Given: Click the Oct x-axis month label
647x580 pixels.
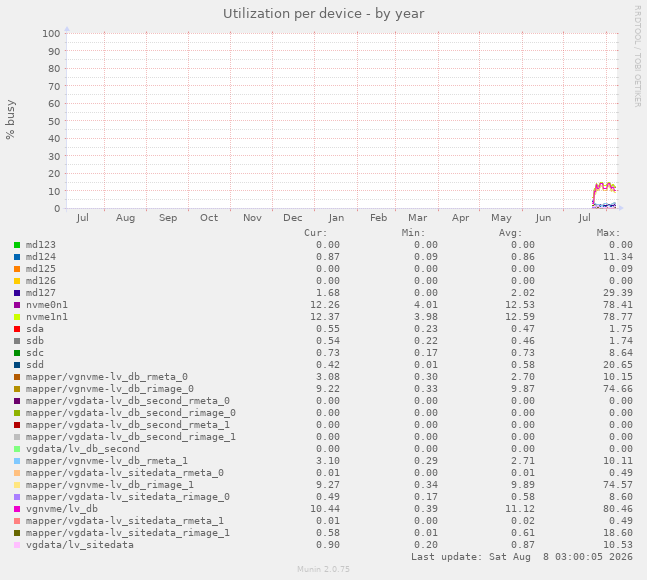Looking at the screenshot, I should click(x=209, y=218).
